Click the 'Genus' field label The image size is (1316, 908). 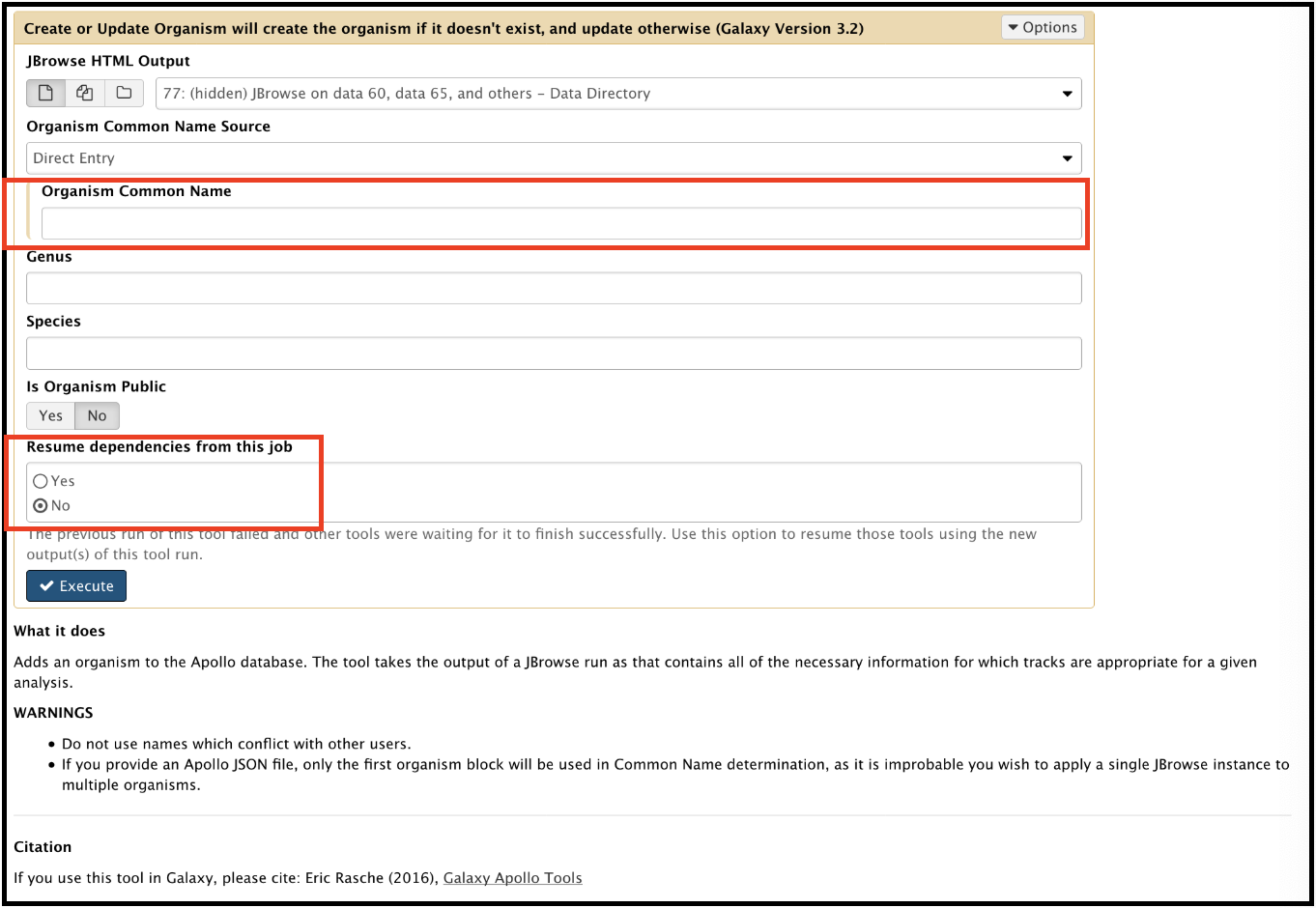[x=49, y=257]
